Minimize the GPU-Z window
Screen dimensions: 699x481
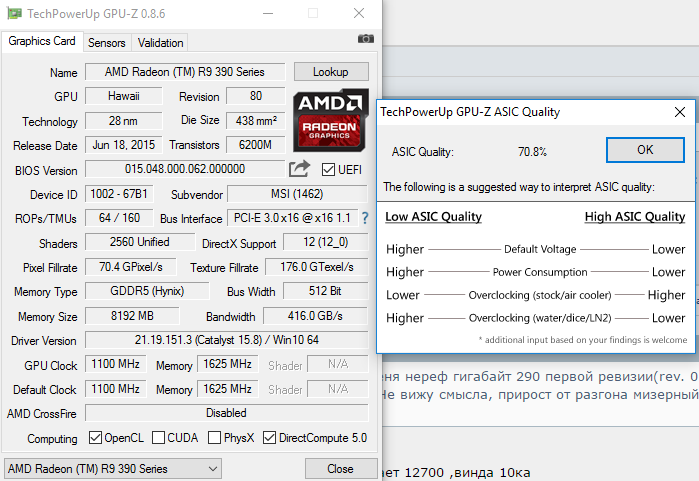(268, 13)
